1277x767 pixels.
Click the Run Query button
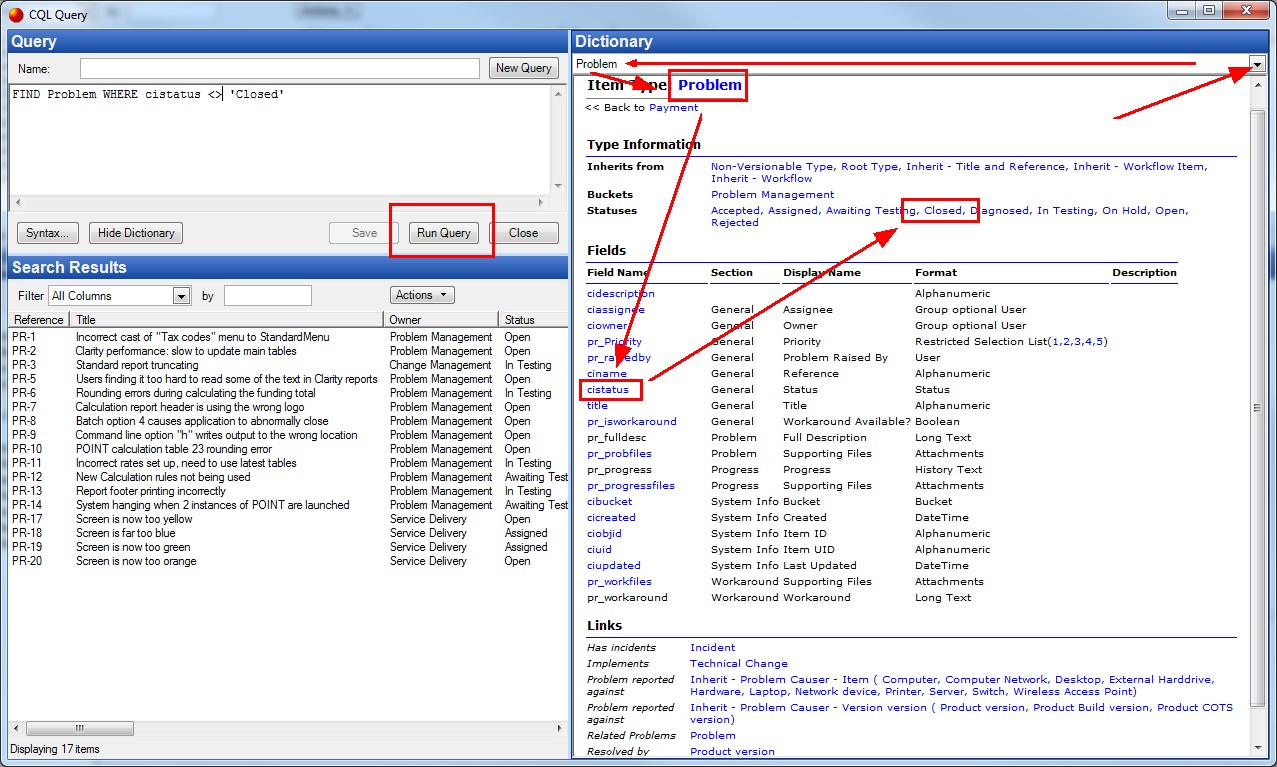pos(444,233)
